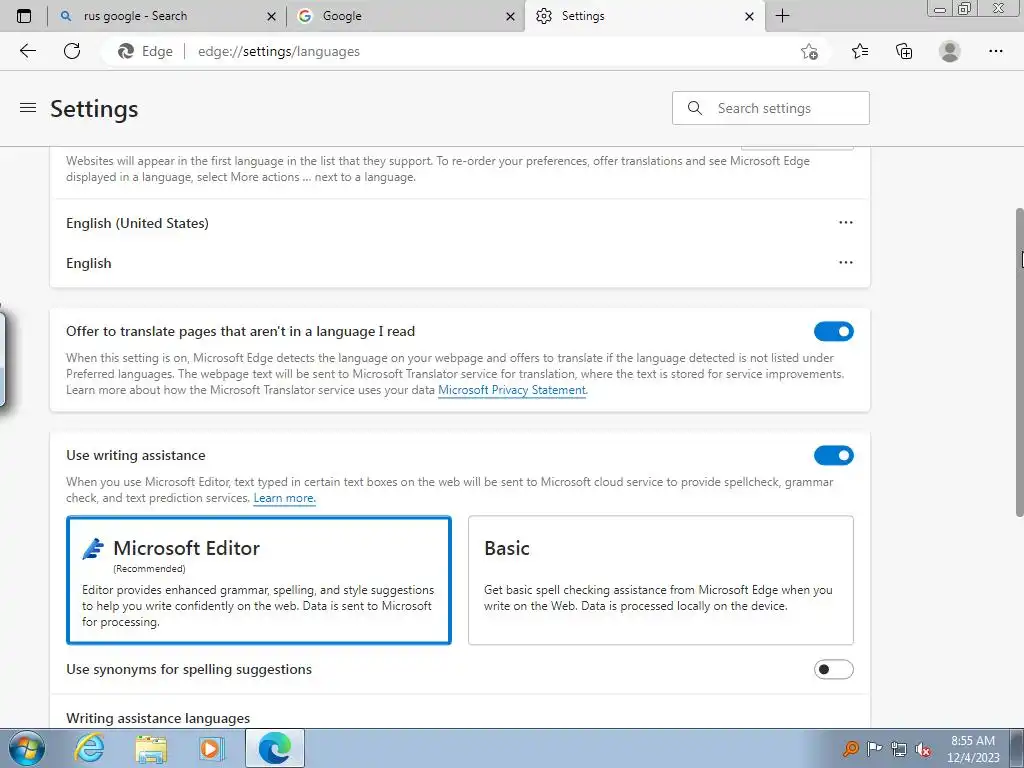Close the rus google Search tab
1024x768 pixels.
point(272,16)
